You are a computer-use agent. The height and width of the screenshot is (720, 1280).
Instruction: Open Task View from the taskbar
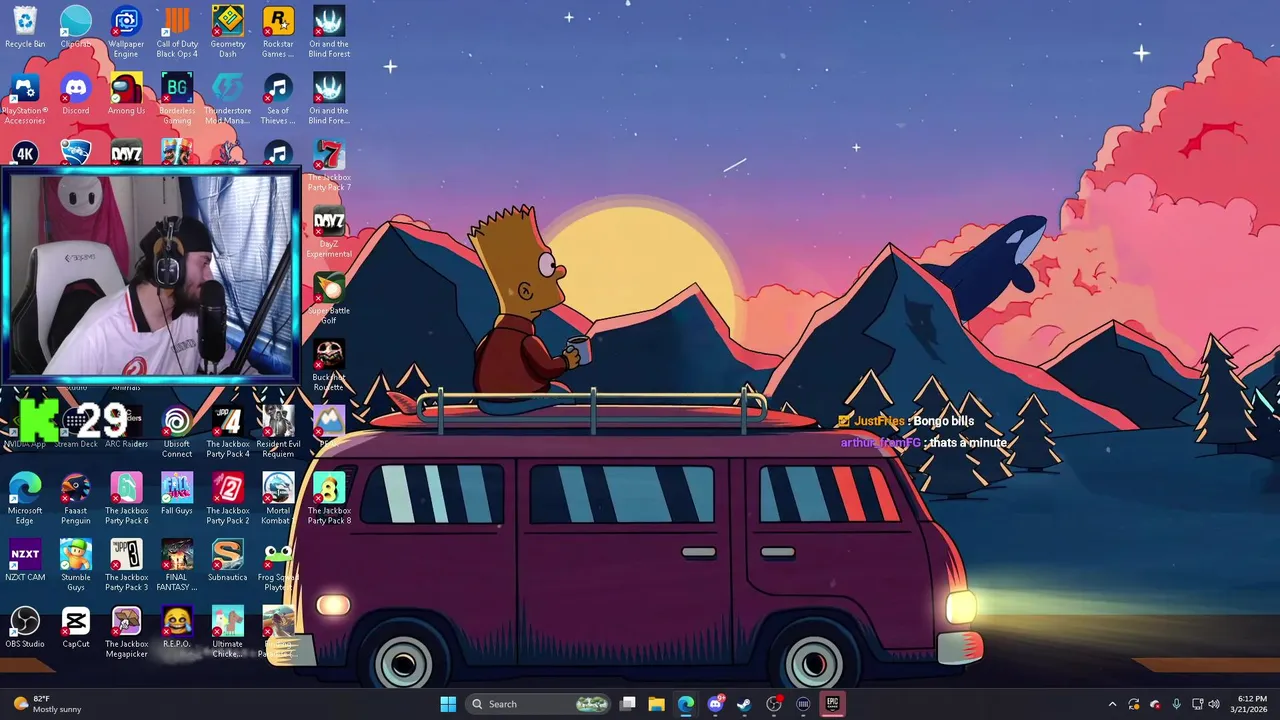[627, 704]
